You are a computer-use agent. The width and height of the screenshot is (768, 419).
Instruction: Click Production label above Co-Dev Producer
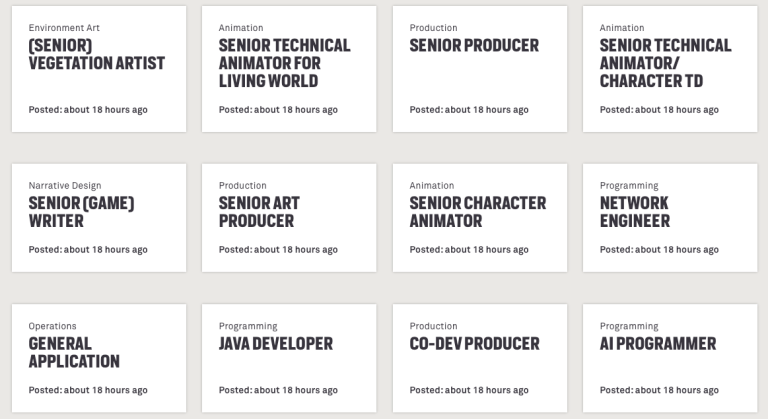tap(433, 326)
